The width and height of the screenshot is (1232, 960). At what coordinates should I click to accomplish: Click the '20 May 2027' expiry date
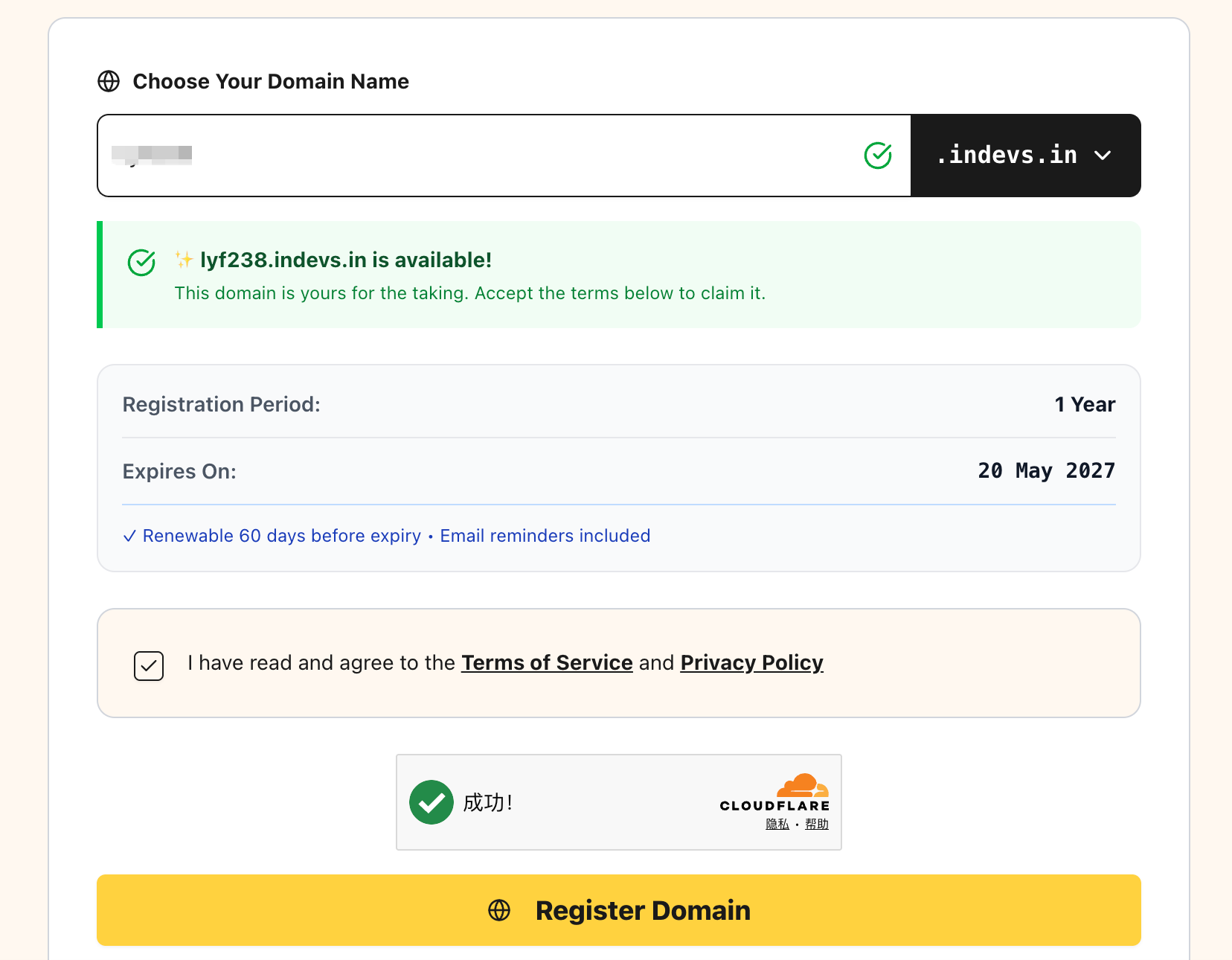(x=1046, y=470)
